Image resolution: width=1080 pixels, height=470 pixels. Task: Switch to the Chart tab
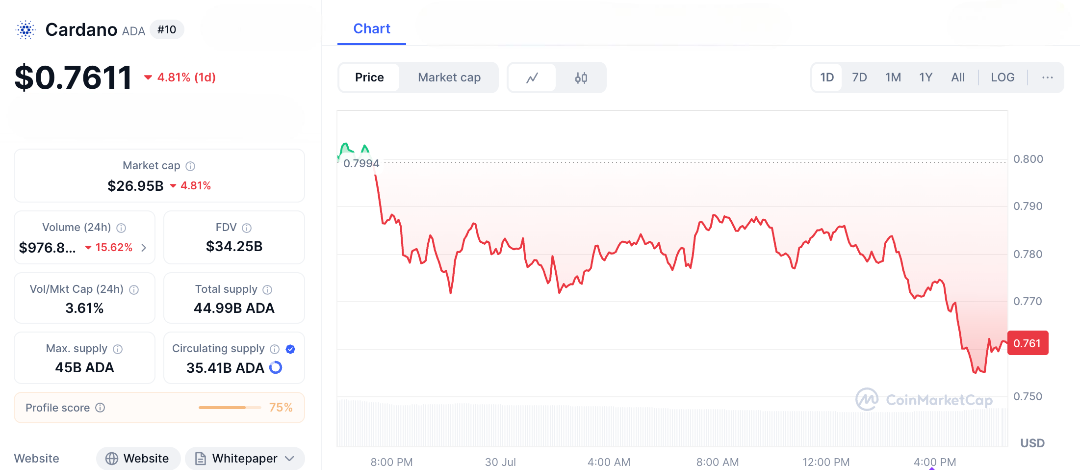(372, 29)
